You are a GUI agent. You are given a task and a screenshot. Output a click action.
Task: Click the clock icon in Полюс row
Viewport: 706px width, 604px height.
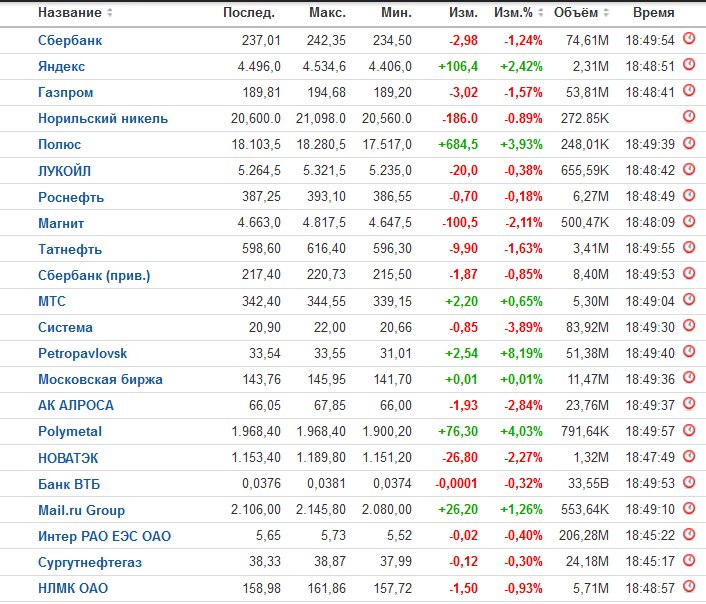tap(689, 143)
